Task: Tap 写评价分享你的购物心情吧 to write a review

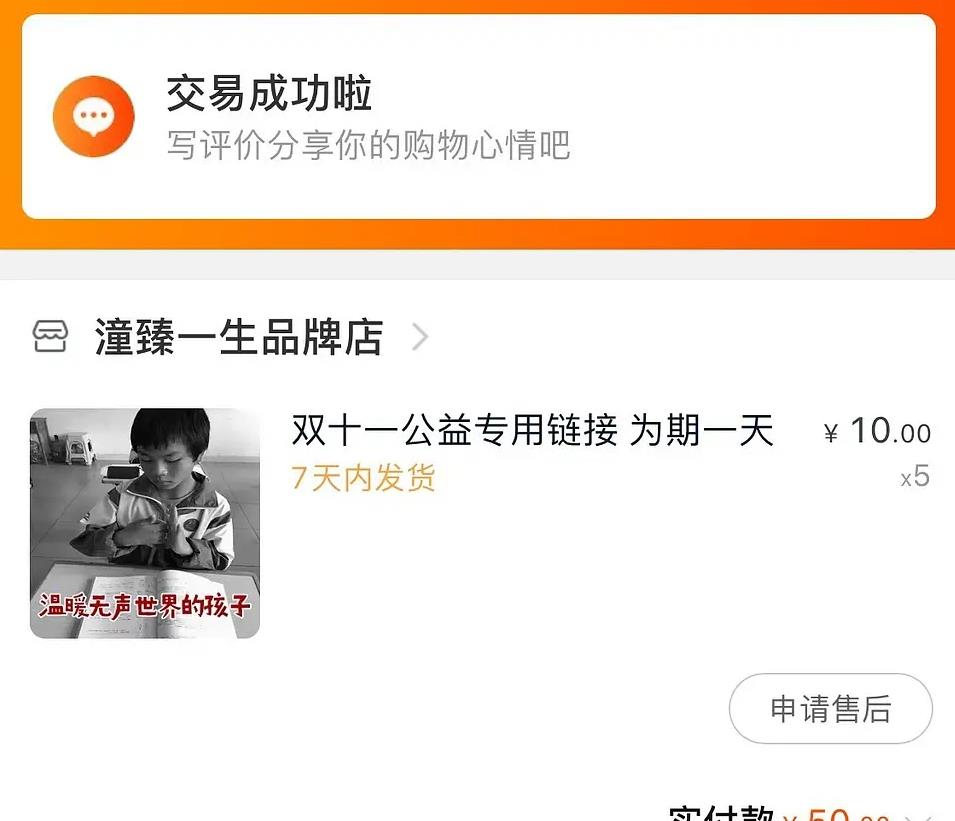Action: tap(368, 145)
